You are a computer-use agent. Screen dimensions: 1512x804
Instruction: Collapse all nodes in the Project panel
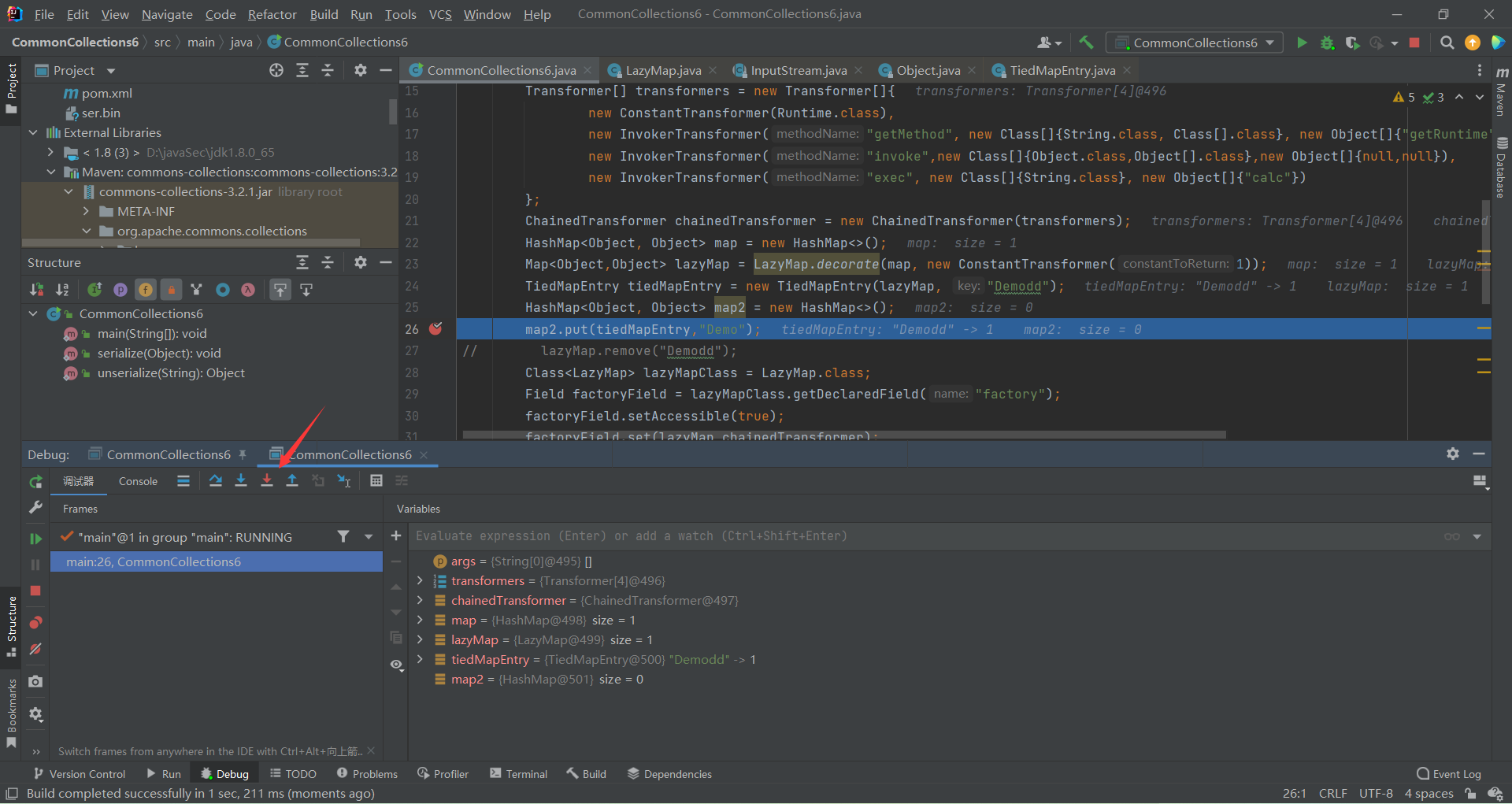coord(328,70)
